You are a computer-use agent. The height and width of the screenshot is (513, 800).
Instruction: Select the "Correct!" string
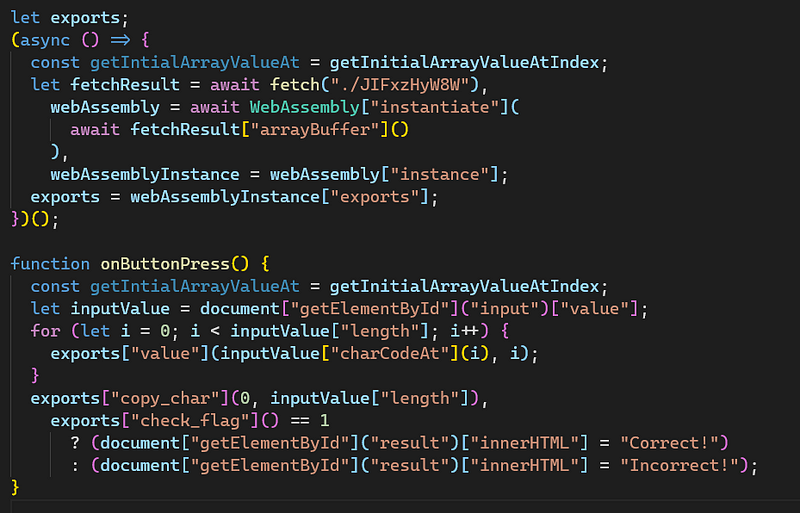point(669,443)
